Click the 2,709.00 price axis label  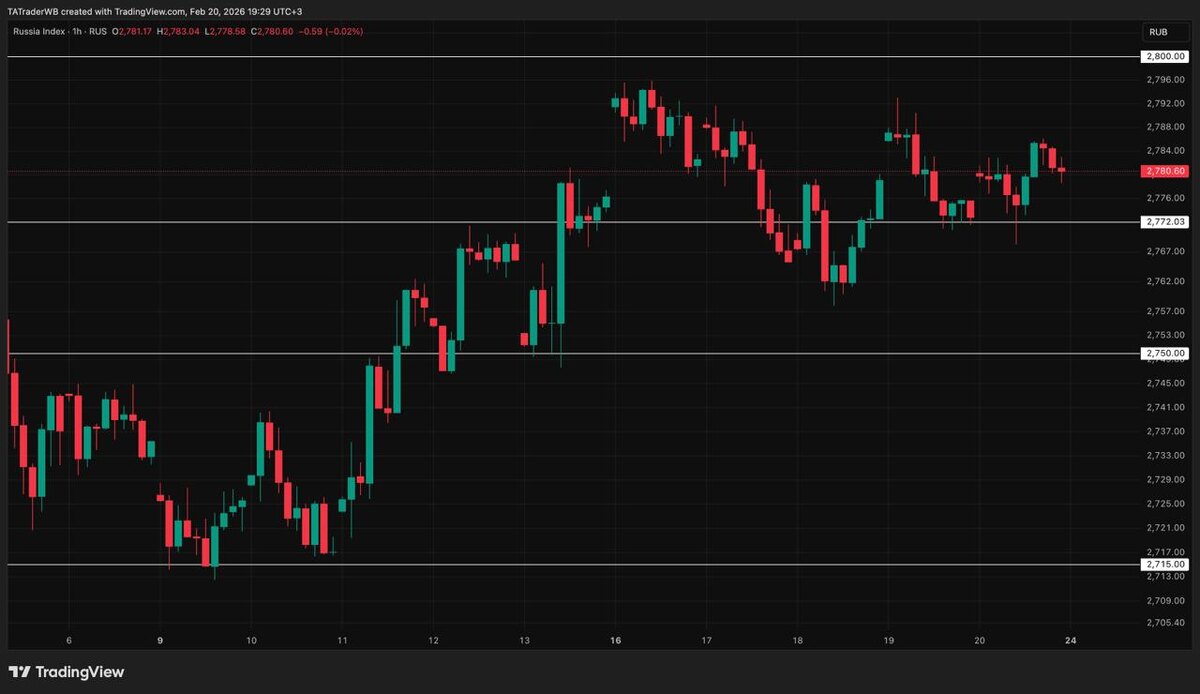pos(1166,600)
